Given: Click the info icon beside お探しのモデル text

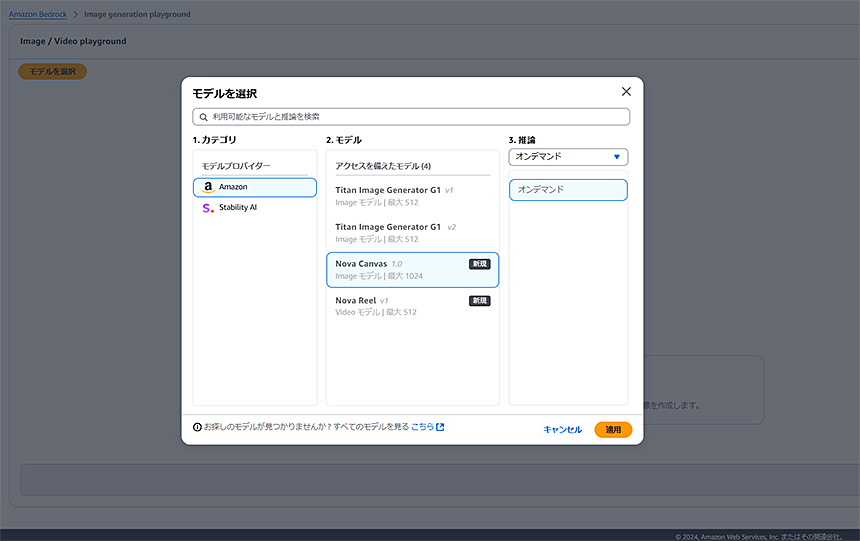Looking at the screenshot, I should 197,427.
